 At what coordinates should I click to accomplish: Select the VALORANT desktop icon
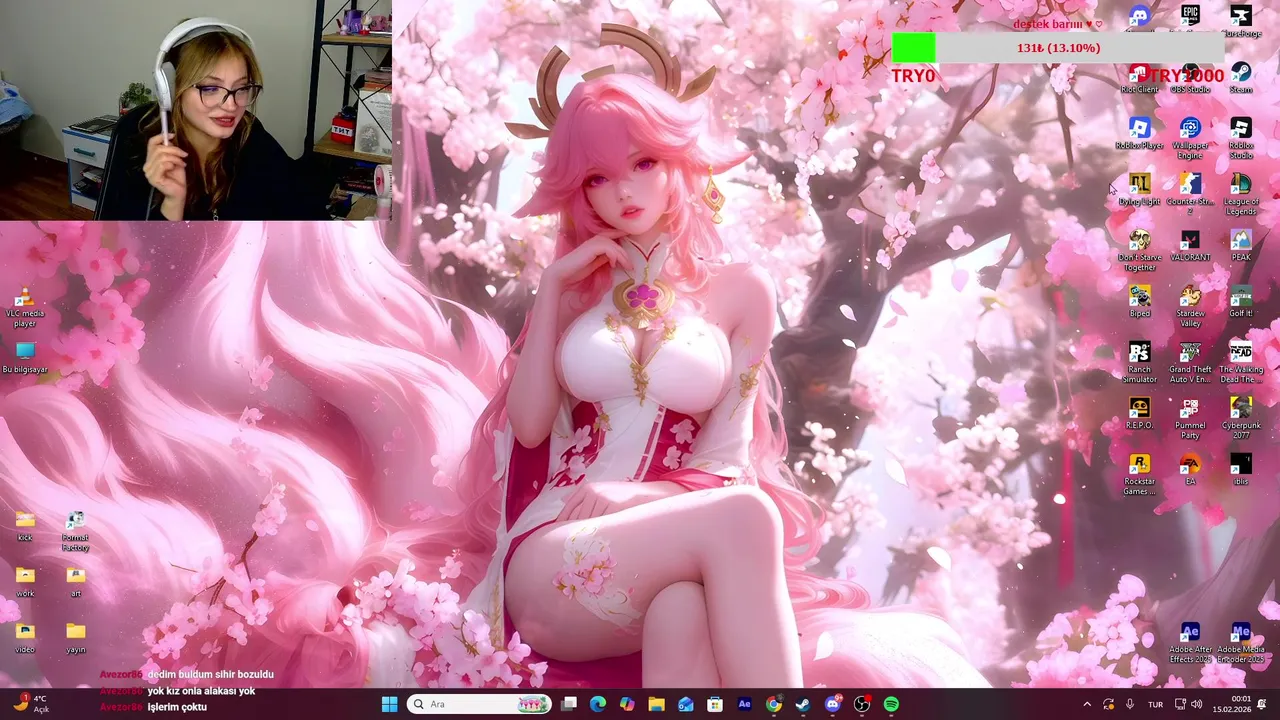coord(1190,246)
